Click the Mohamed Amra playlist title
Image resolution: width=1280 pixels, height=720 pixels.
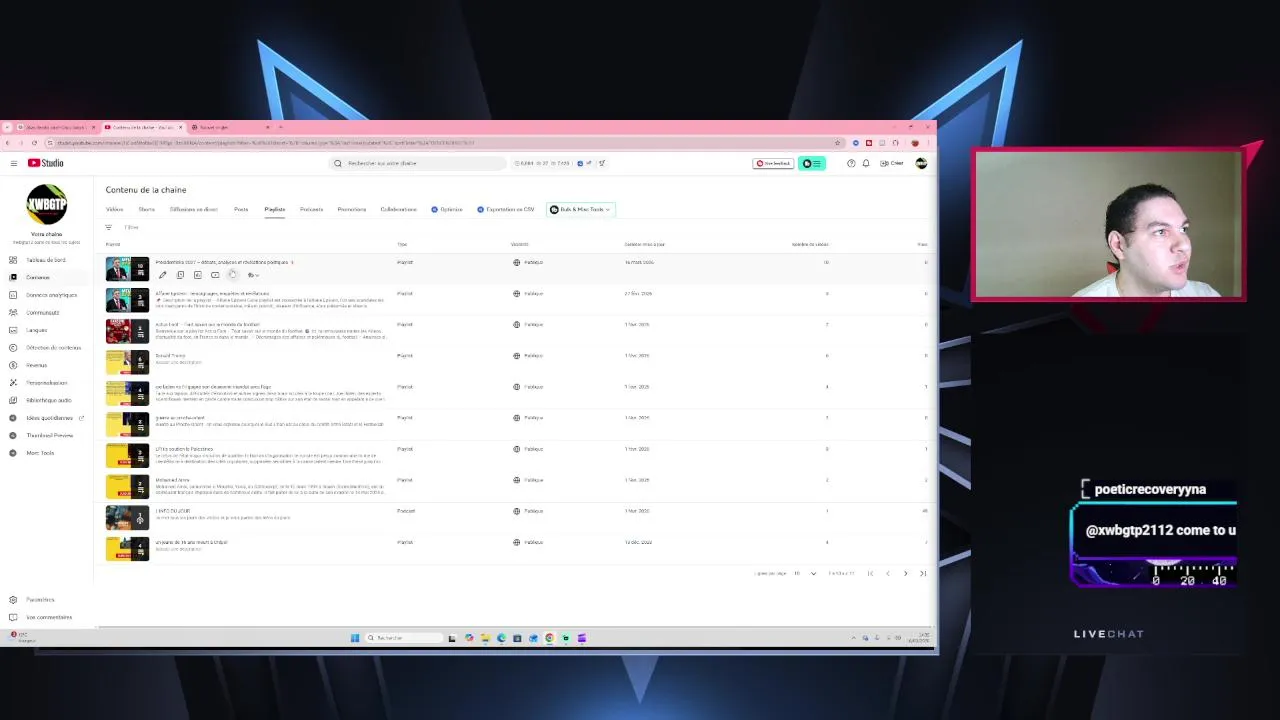(172, 480)
